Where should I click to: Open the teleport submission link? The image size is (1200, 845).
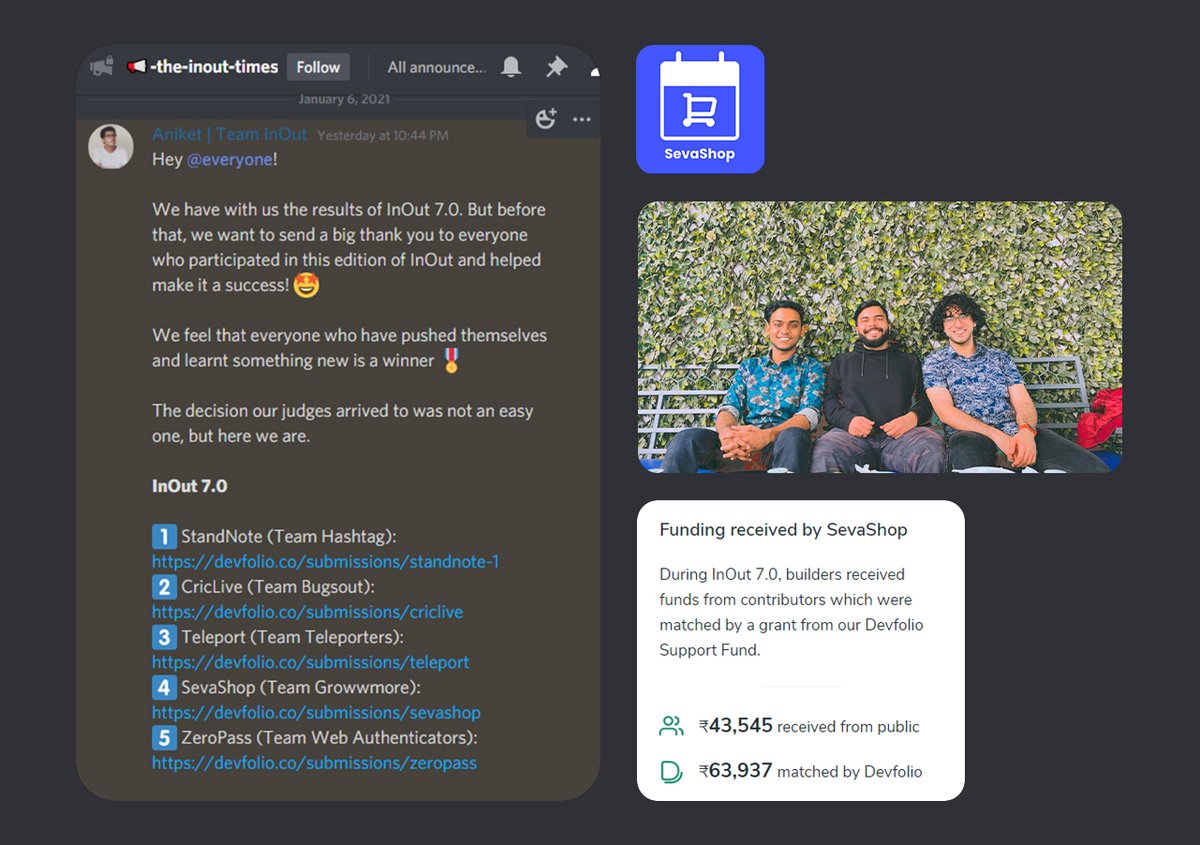tap(310, 662)
